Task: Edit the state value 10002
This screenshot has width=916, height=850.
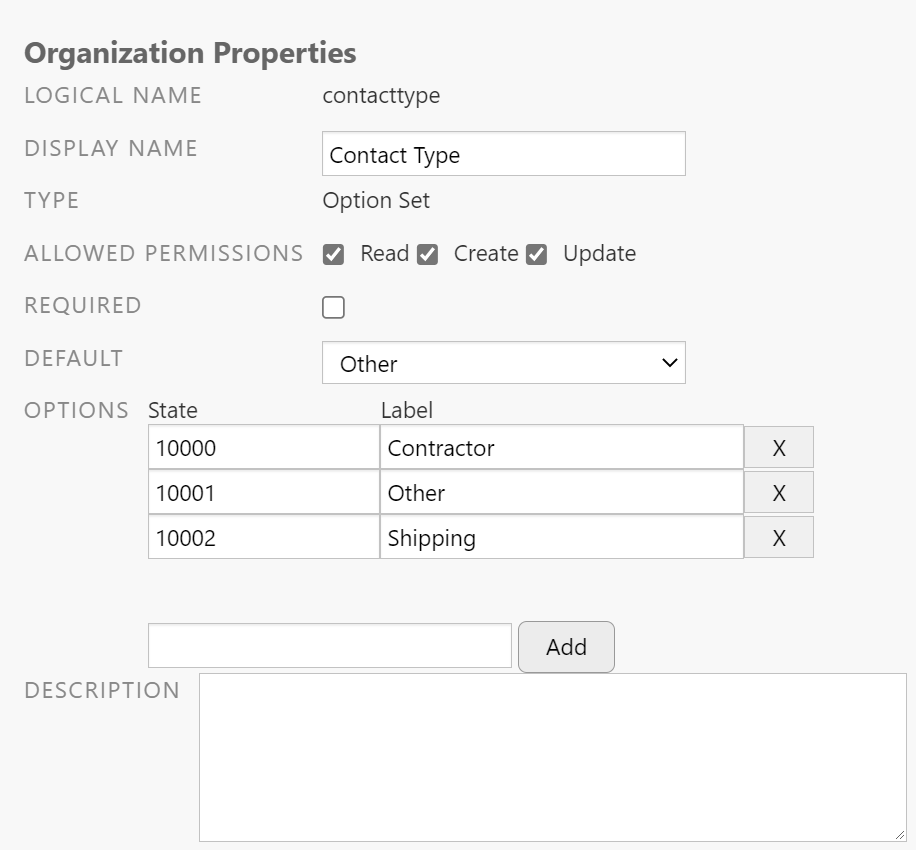Action: coord(264,537)
